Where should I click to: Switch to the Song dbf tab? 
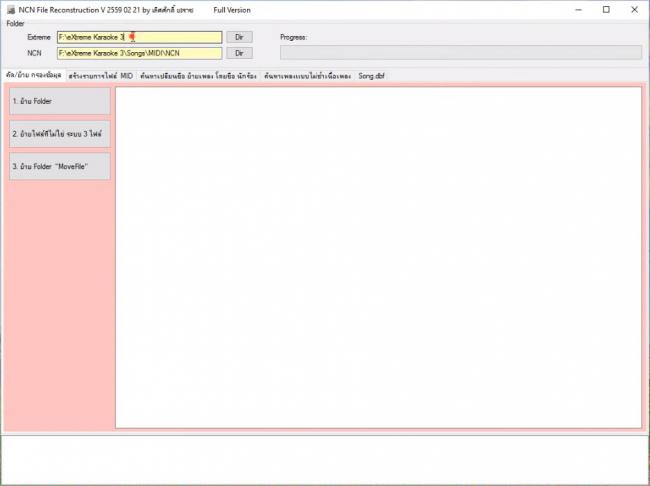(371, 76)
